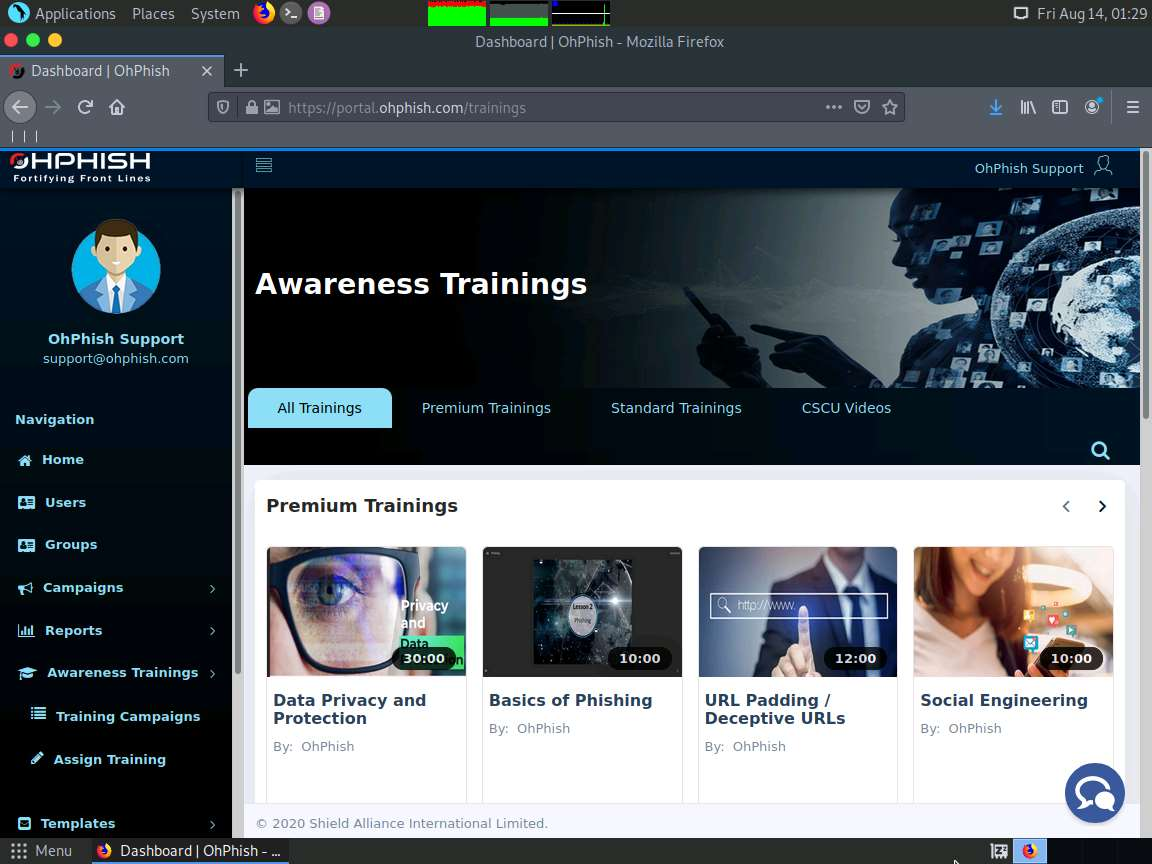The height and width of the screenshot is (864, 1152).
Task: Launch terminal from the top panel
Action: tap(291, 13)
